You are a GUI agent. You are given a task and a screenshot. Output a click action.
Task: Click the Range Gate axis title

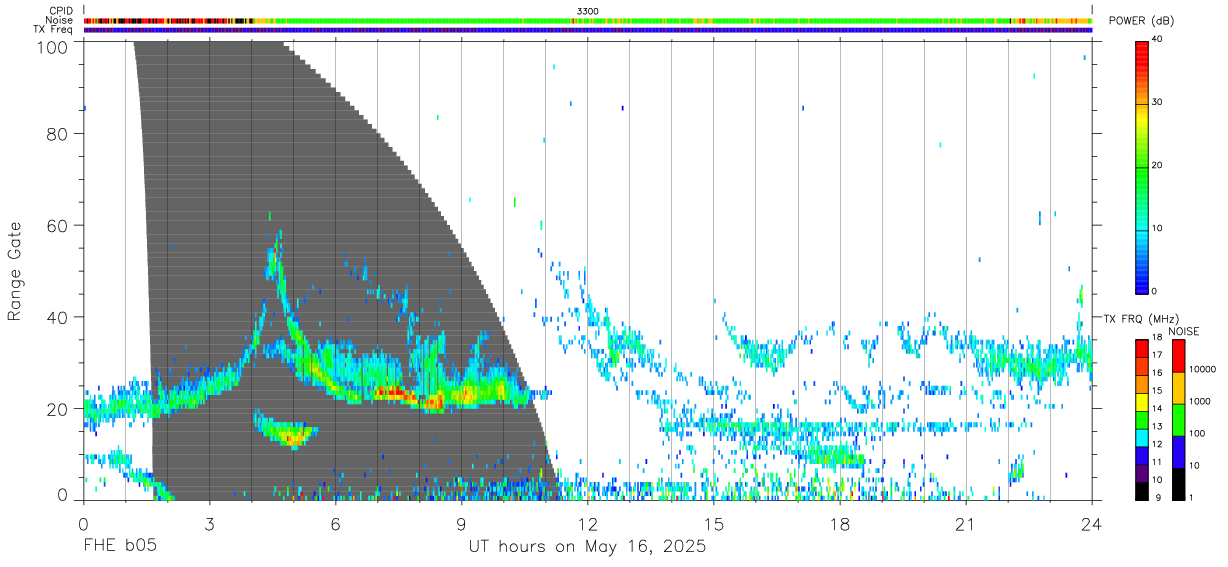pos(15,270)
